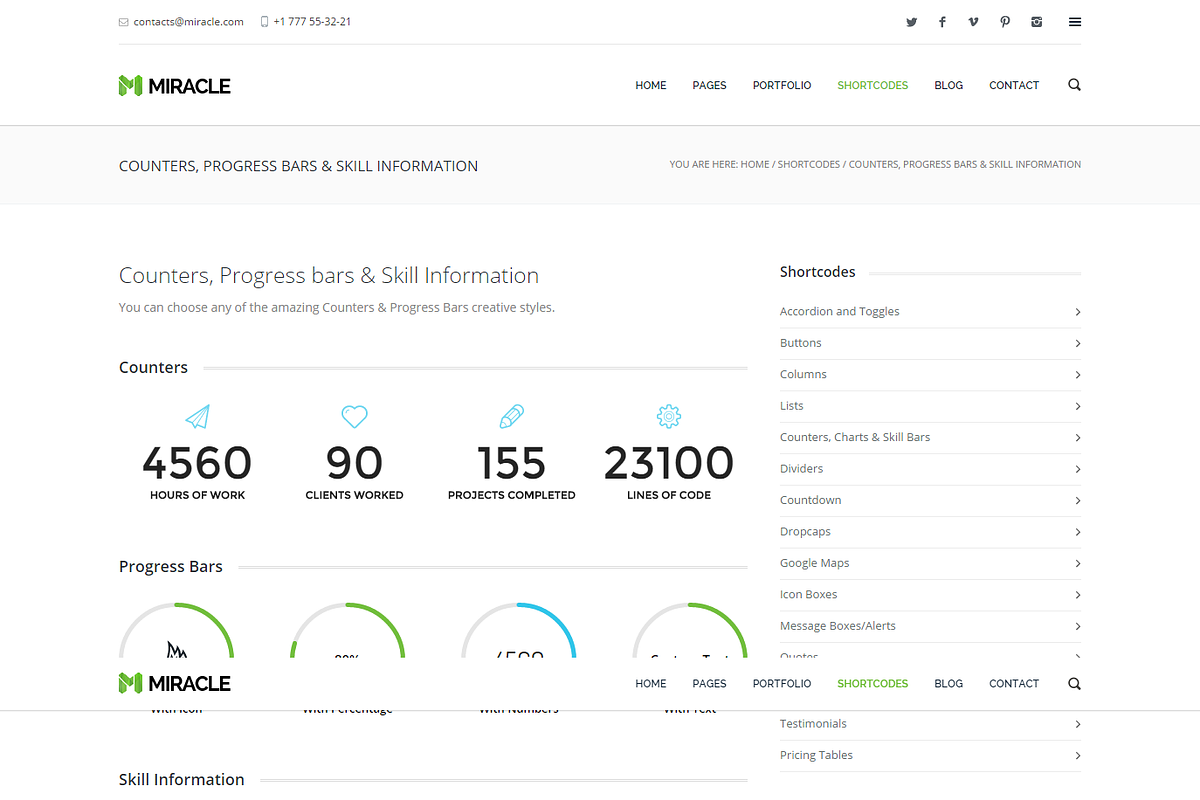
Task: Open the Testimonials sidebar link
Action: [x=813, y=724]
